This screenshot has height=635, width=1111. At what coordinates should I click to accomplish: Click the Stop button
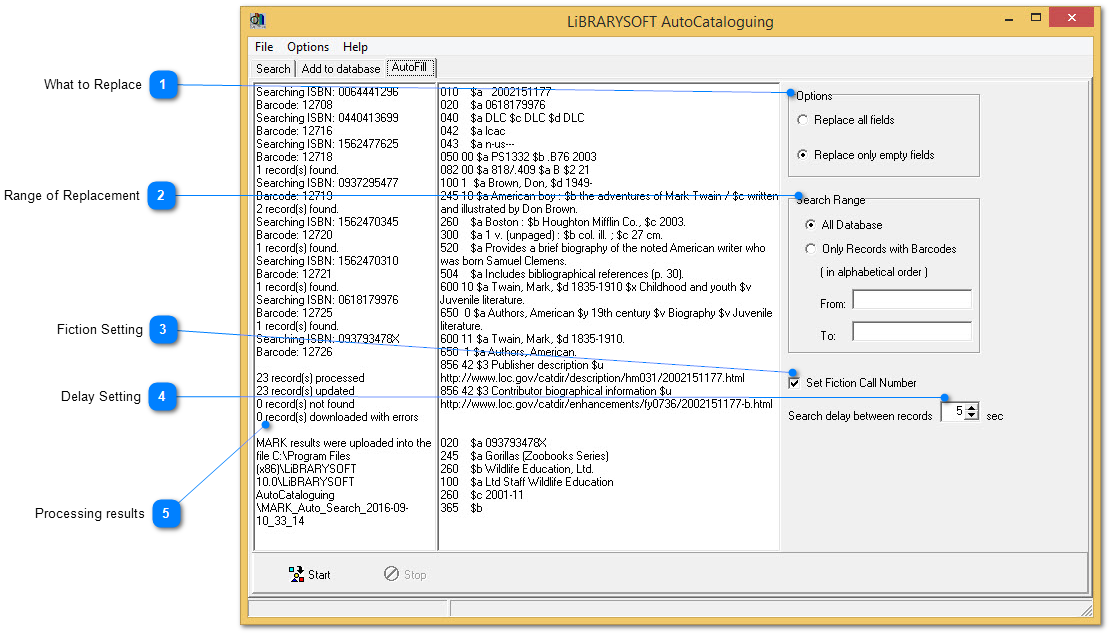click(x=405, y=574)
